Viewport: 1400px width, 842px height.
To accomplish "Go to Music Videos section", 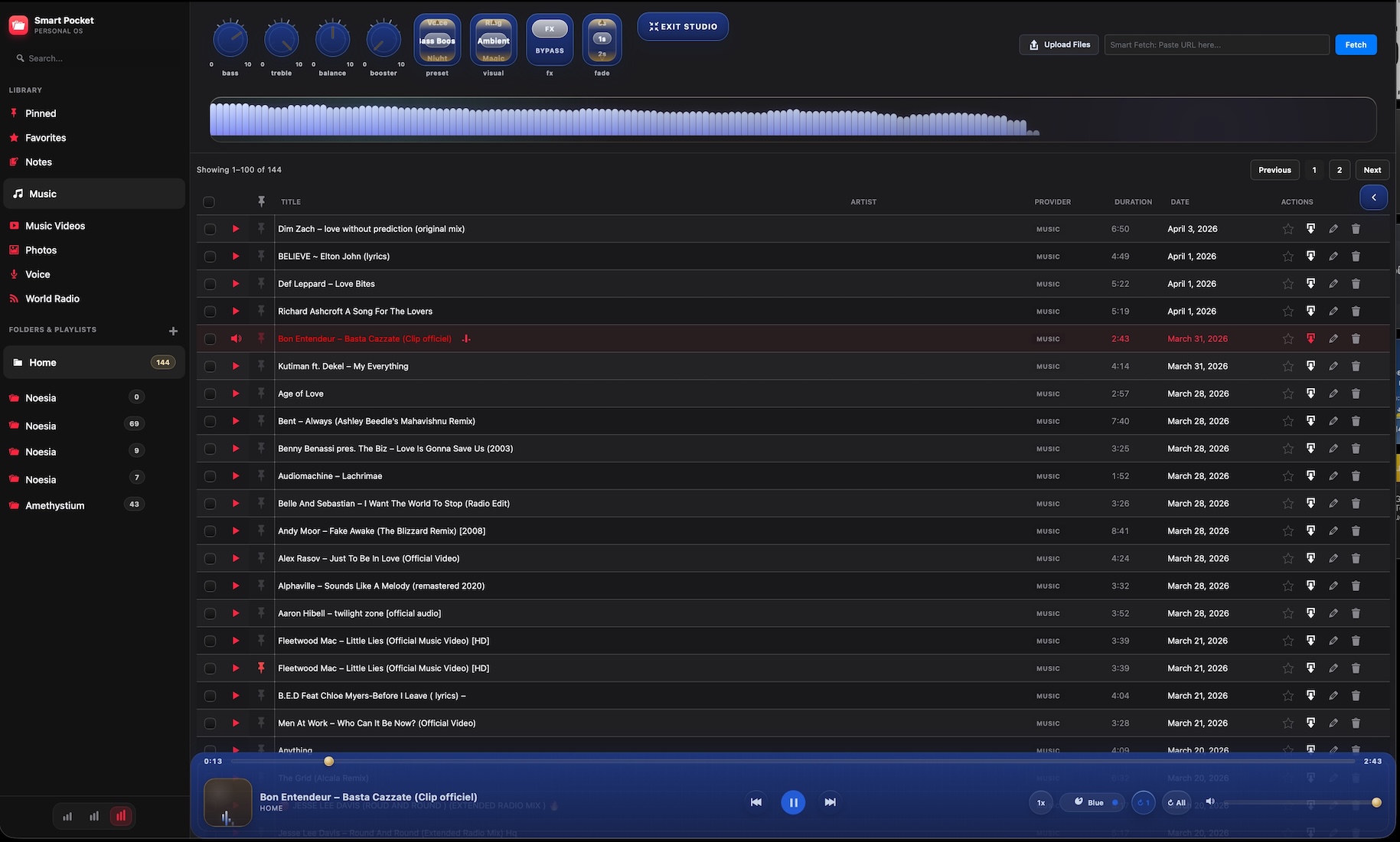I will coord(55,226).
